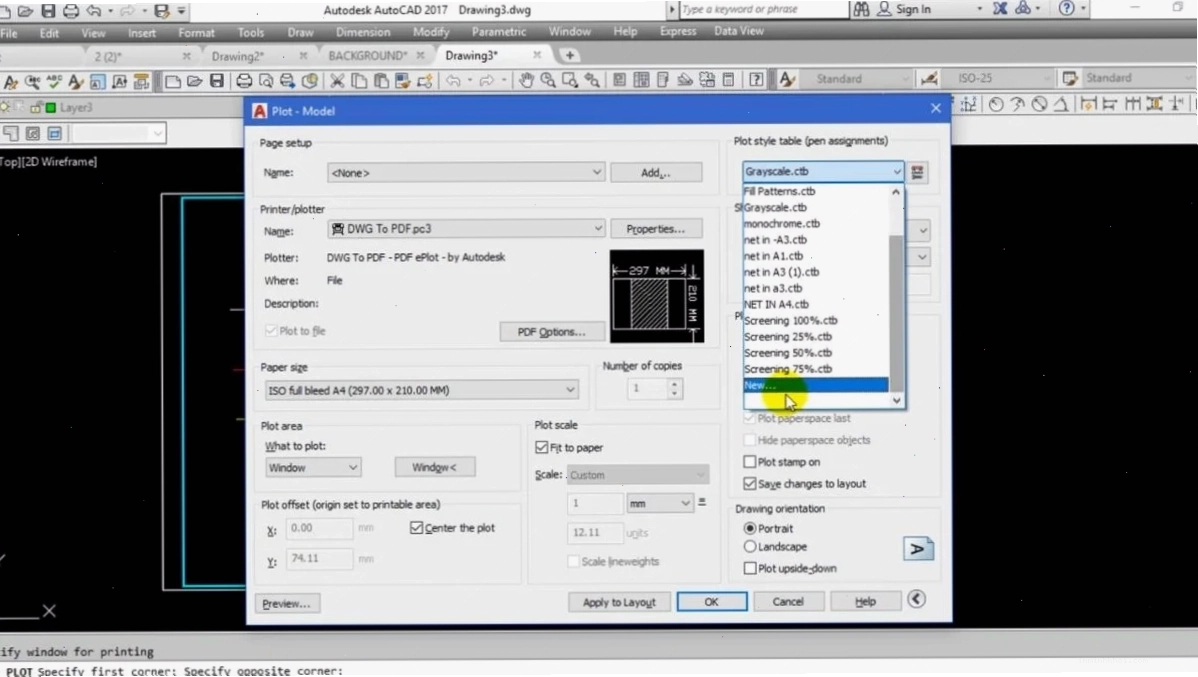Click the Text Style icon beside Standard

point(787,79)
